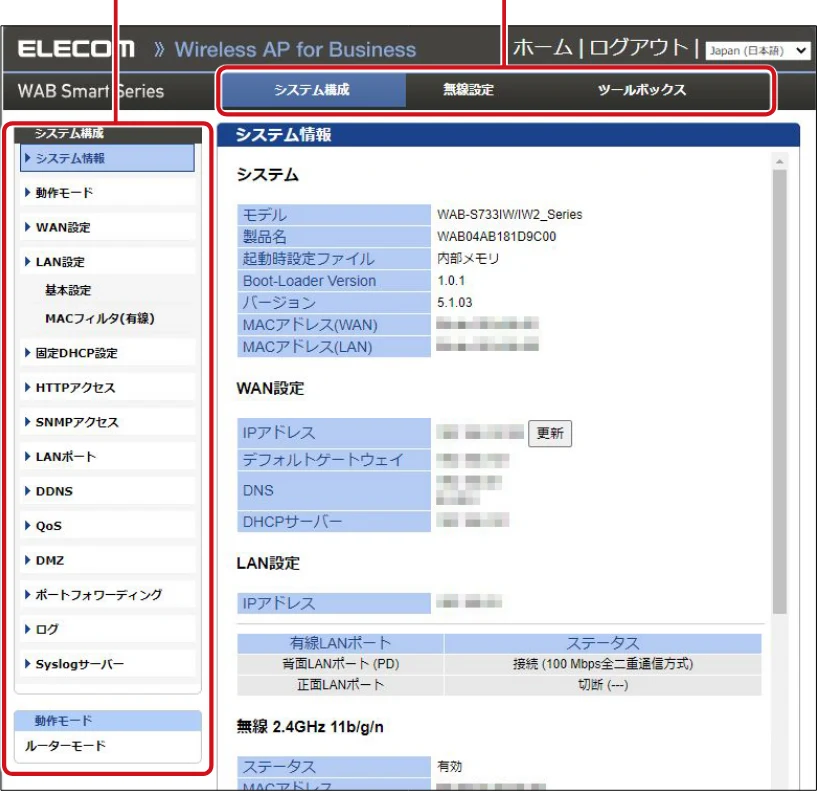
Task: Click the 無線 2.4GHz 11b/g/n heading
Action: click(310, 726)
